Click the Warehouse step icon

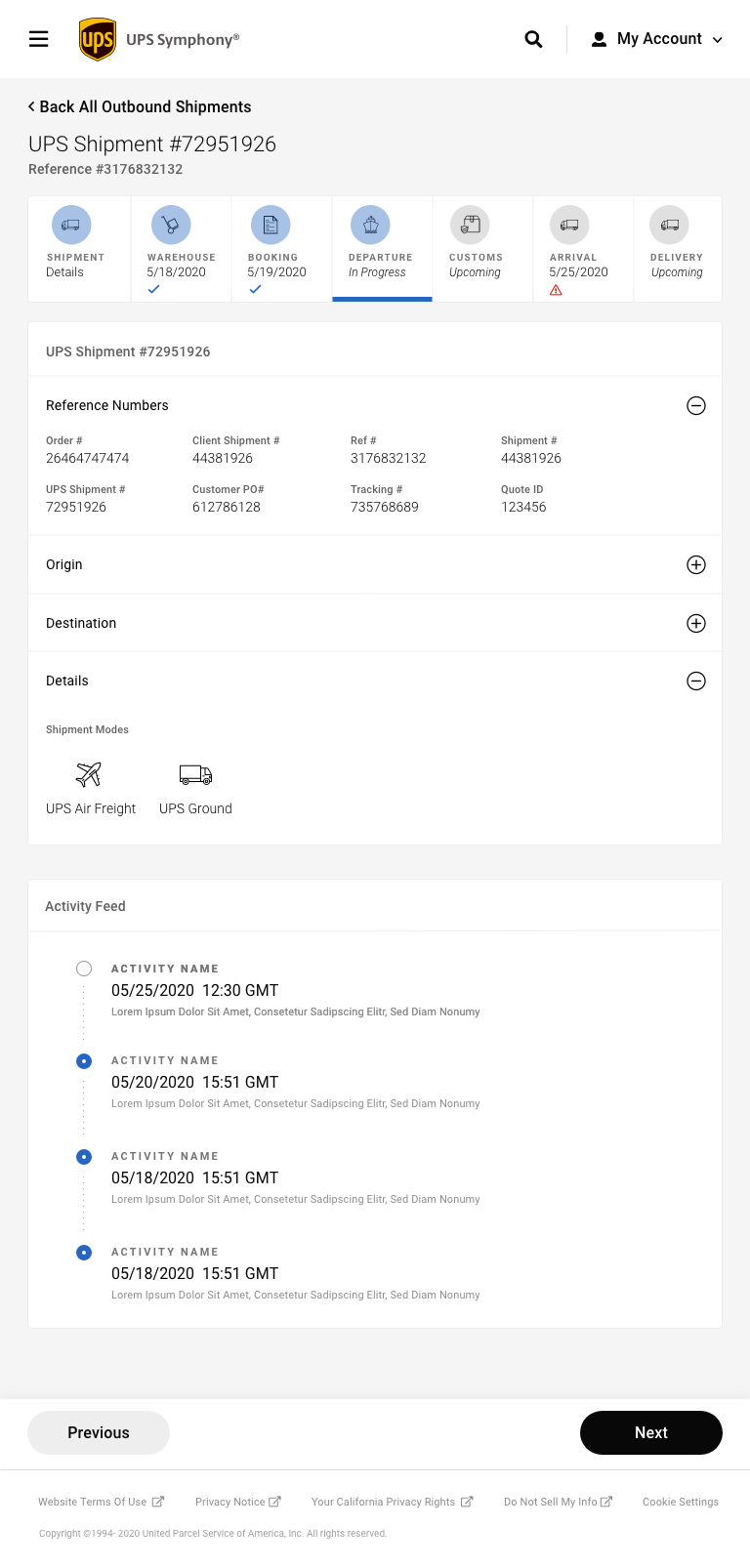pyautogui.click(x=171, y=225)
